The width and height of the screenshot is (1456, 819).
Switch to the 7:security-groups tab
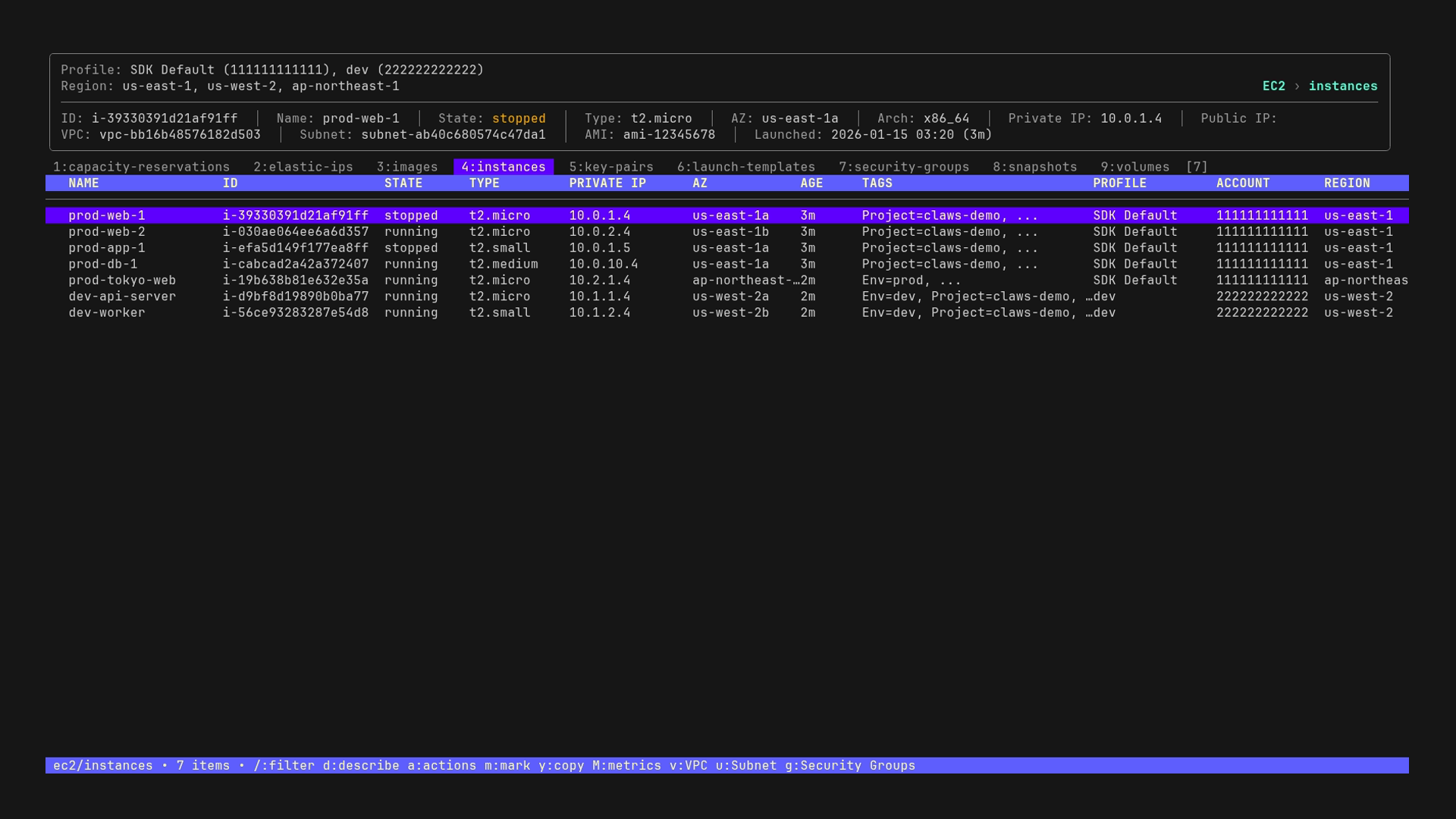904,167
